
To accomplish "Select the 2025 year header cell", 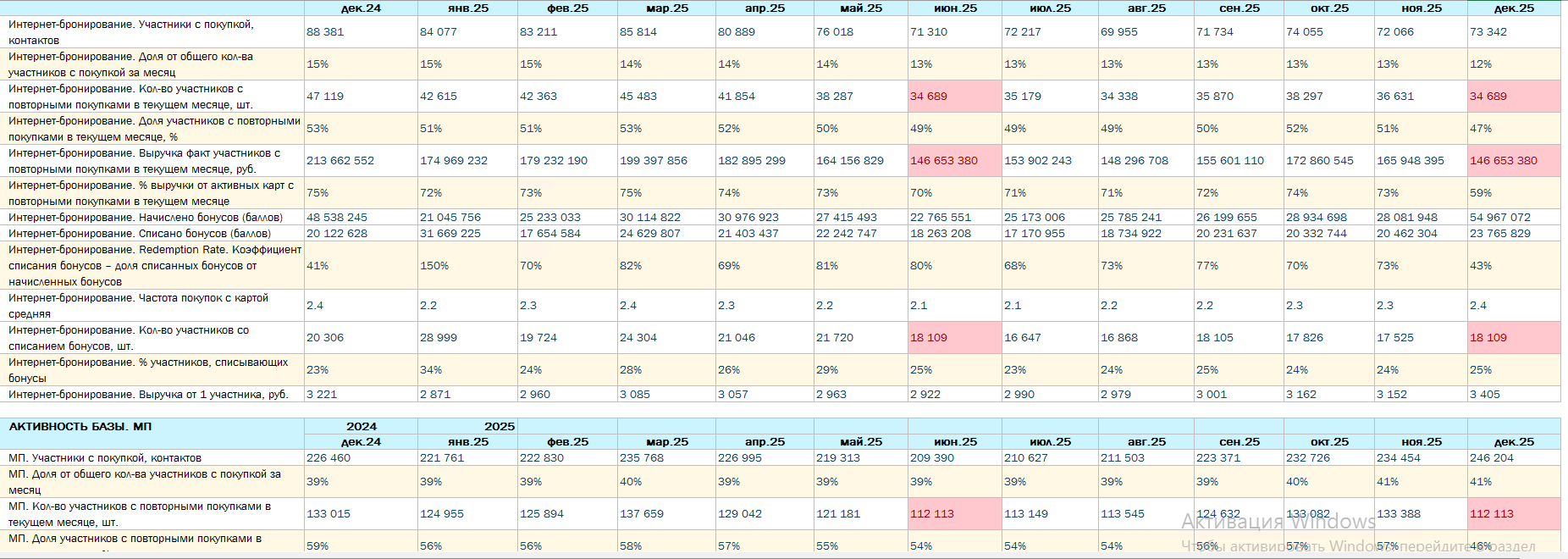I will 500,427.
